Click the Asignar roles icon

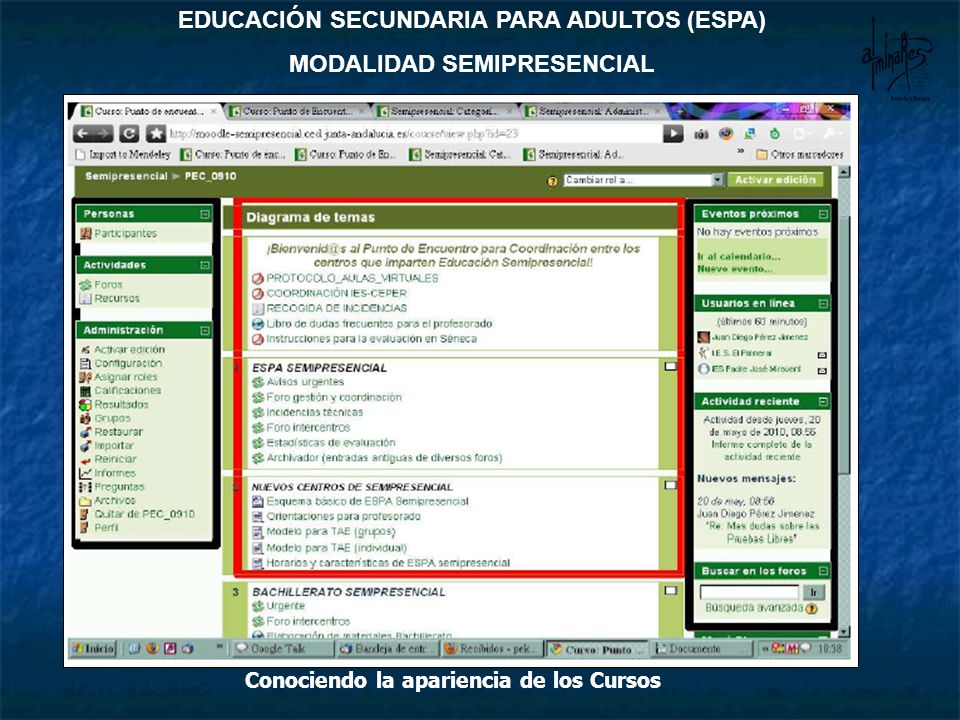pyautogui.click(x=85, y=377)
